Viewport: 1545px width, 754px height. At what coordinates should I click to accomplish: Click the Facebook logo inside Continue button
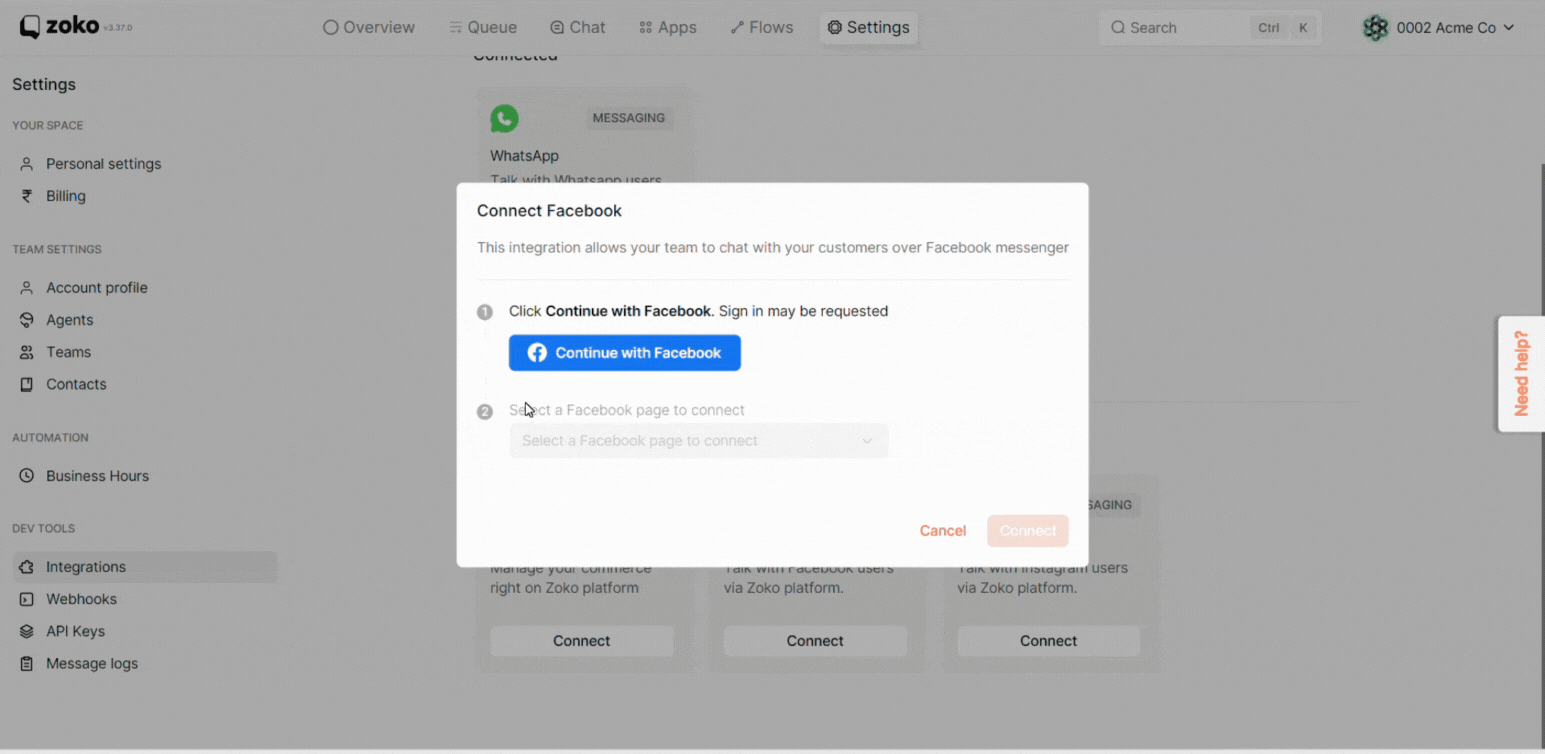tap(537, 353)
